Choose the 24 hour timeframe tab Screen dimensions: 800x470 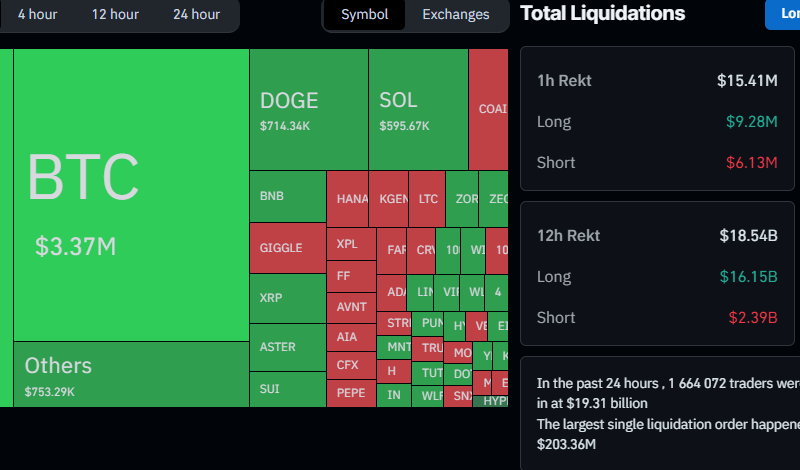(x=196, y=14)
